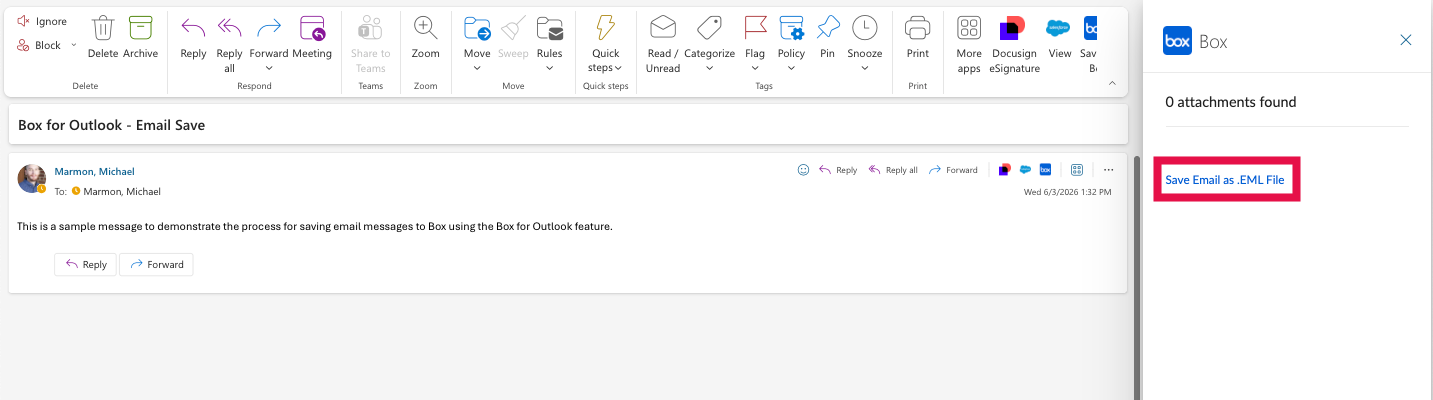Click Reply all in the message header
Screen dimensions: 1433x400
click(893, 170)
